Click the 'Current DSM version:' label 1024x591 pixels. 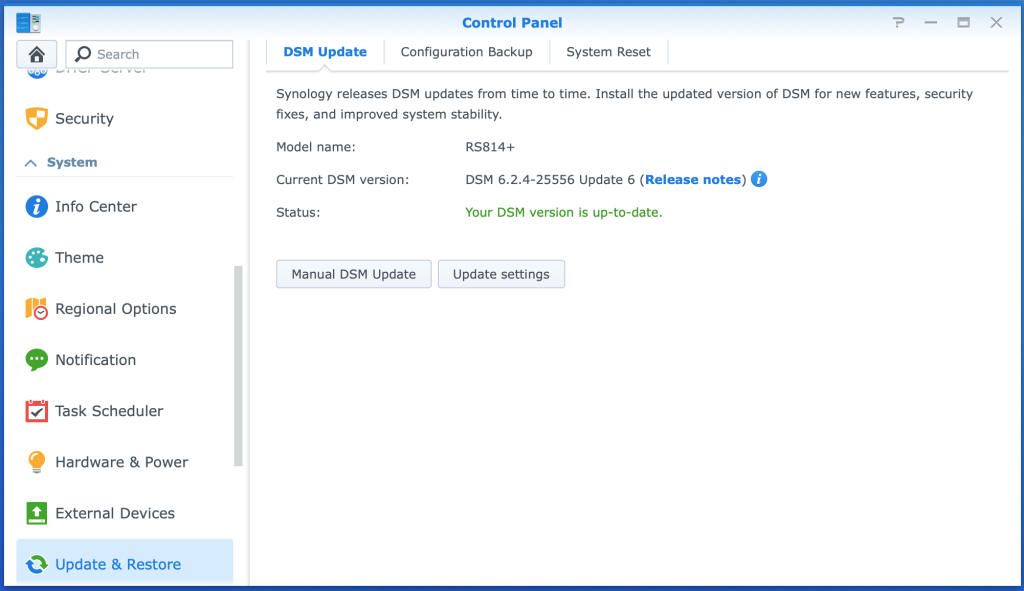(x=342, y=180)
